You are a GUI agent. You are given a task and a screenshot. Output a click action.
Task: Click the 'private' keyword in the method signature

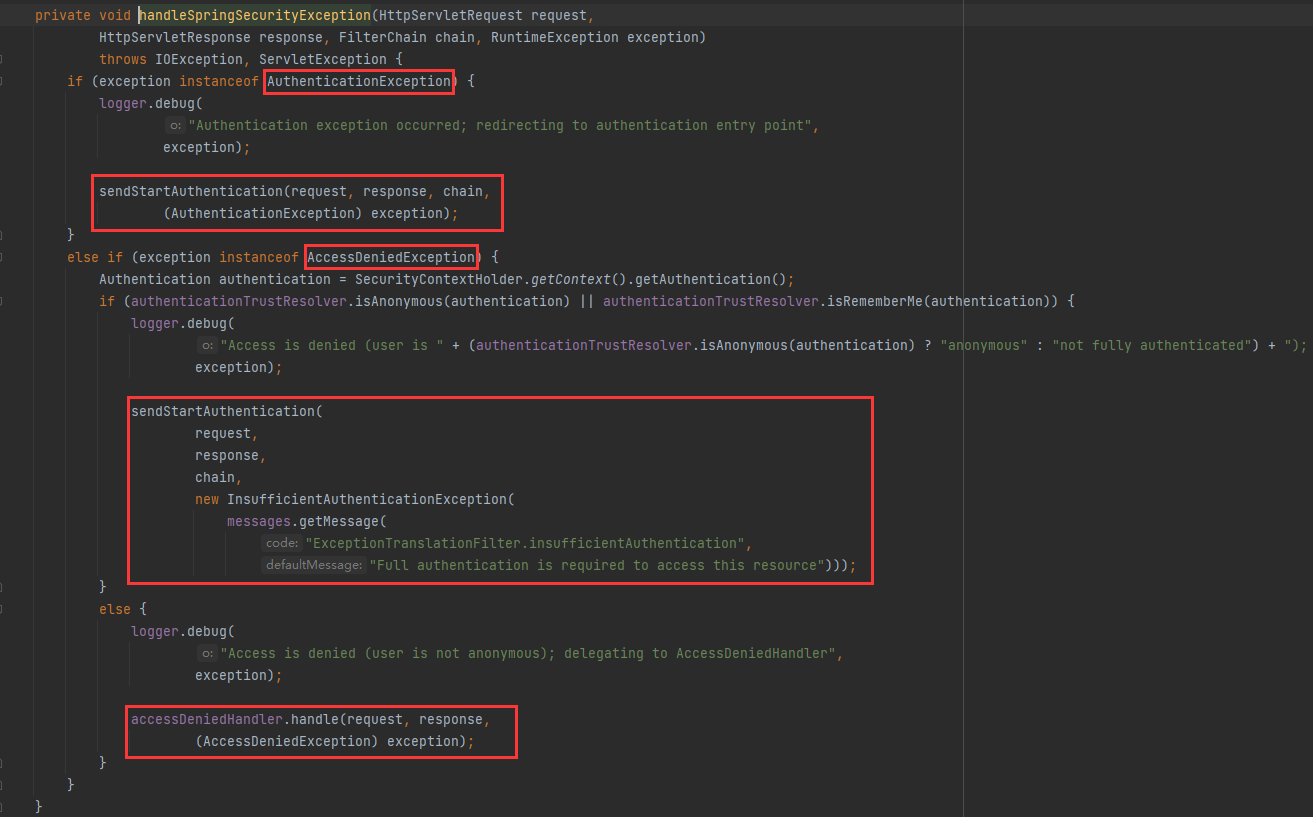63,15
